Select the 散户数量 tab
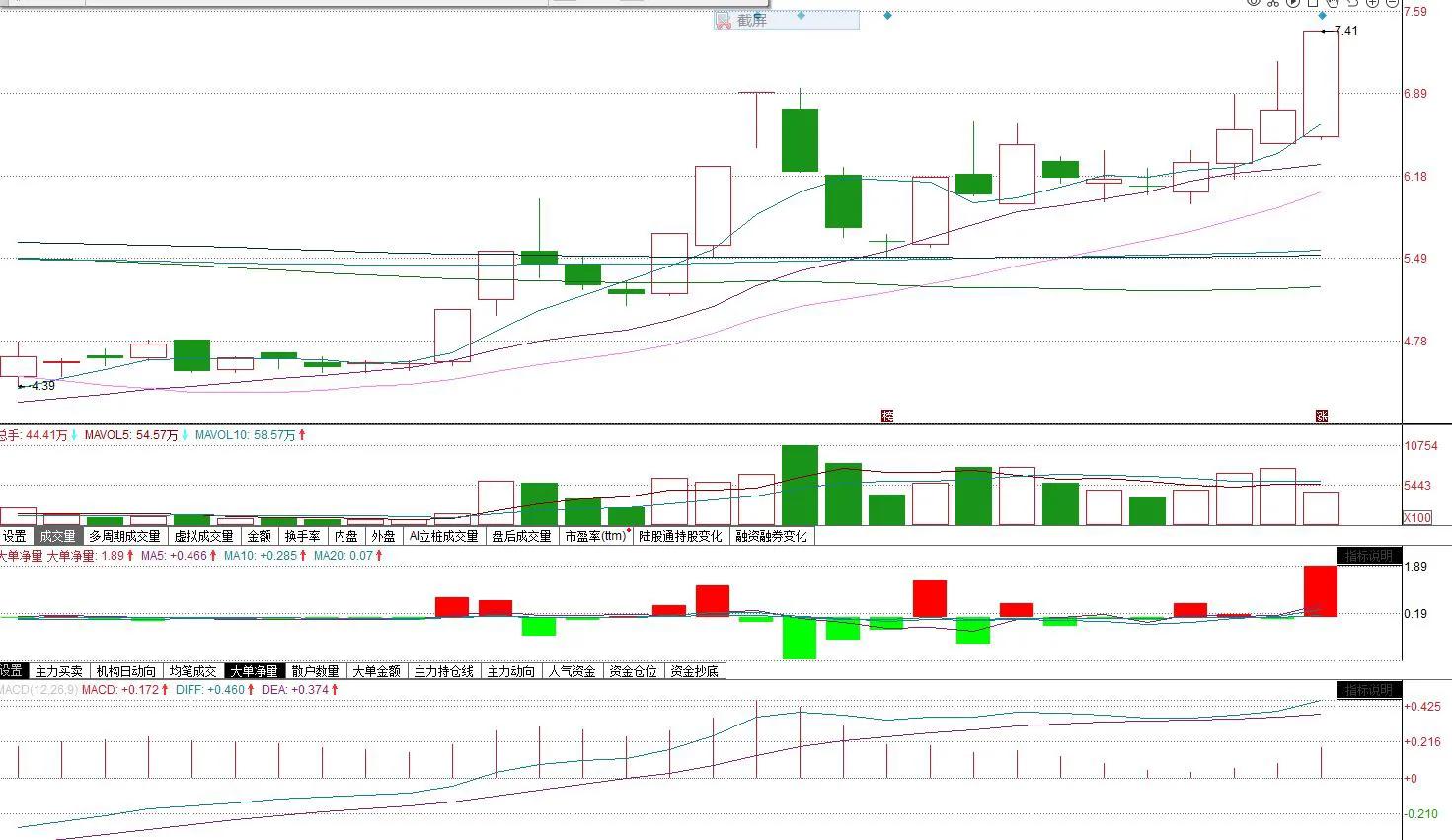 coord(316,671)
